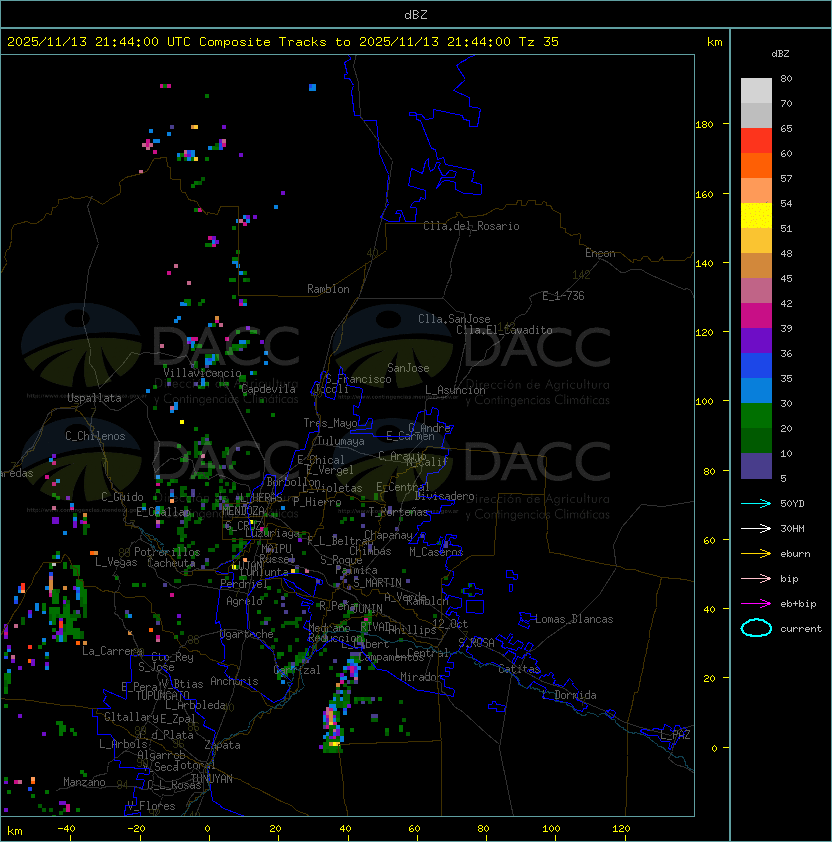The image size is (832, 842).
Task: Click the cyan 'current' ellipse symbol in the legend
Action: 756,628
